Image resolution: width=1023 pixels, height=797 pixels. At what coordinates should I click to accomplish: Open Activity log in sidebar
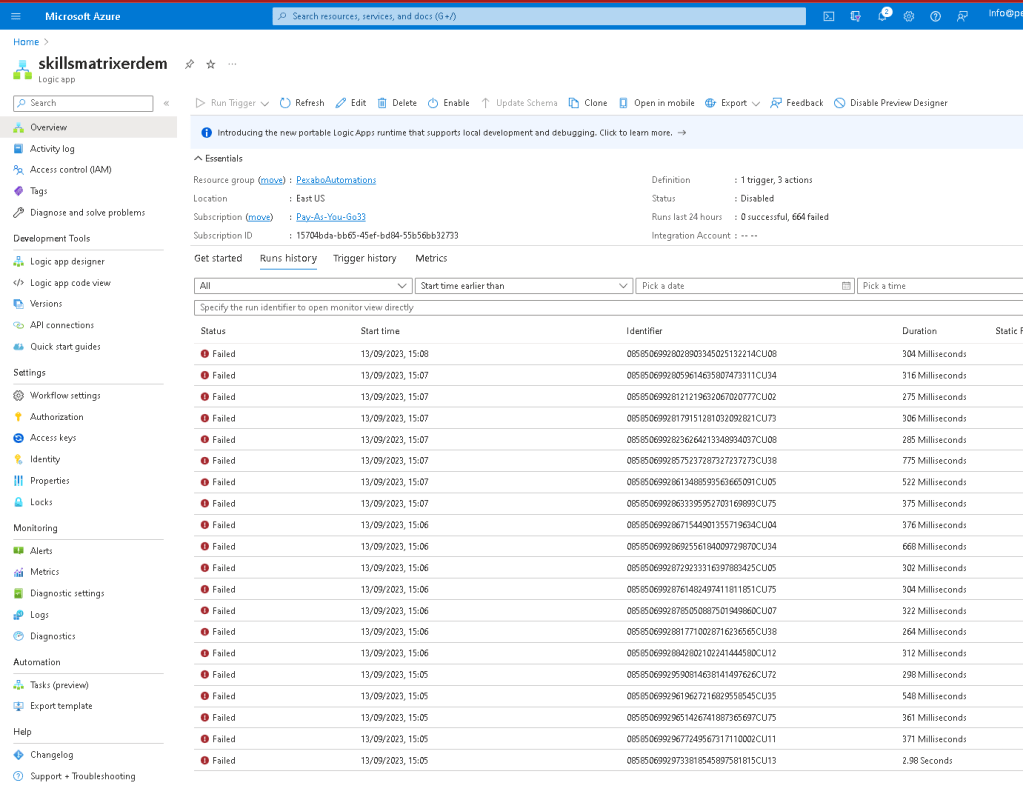tap(52, 149)
